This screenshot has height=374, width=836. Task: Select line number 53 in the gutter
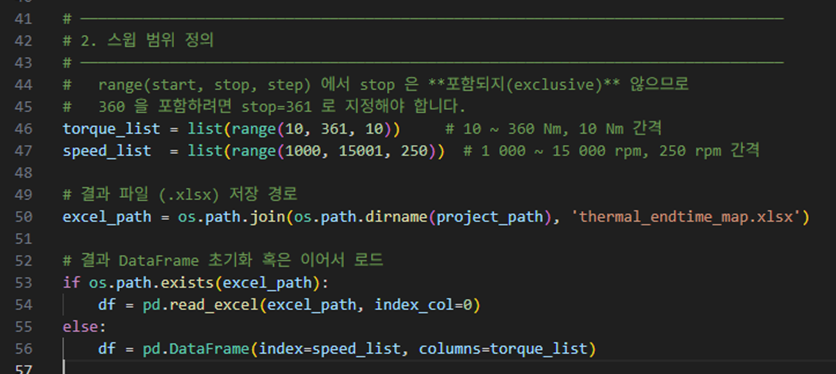pyautogui.click(x=22, y=283)
